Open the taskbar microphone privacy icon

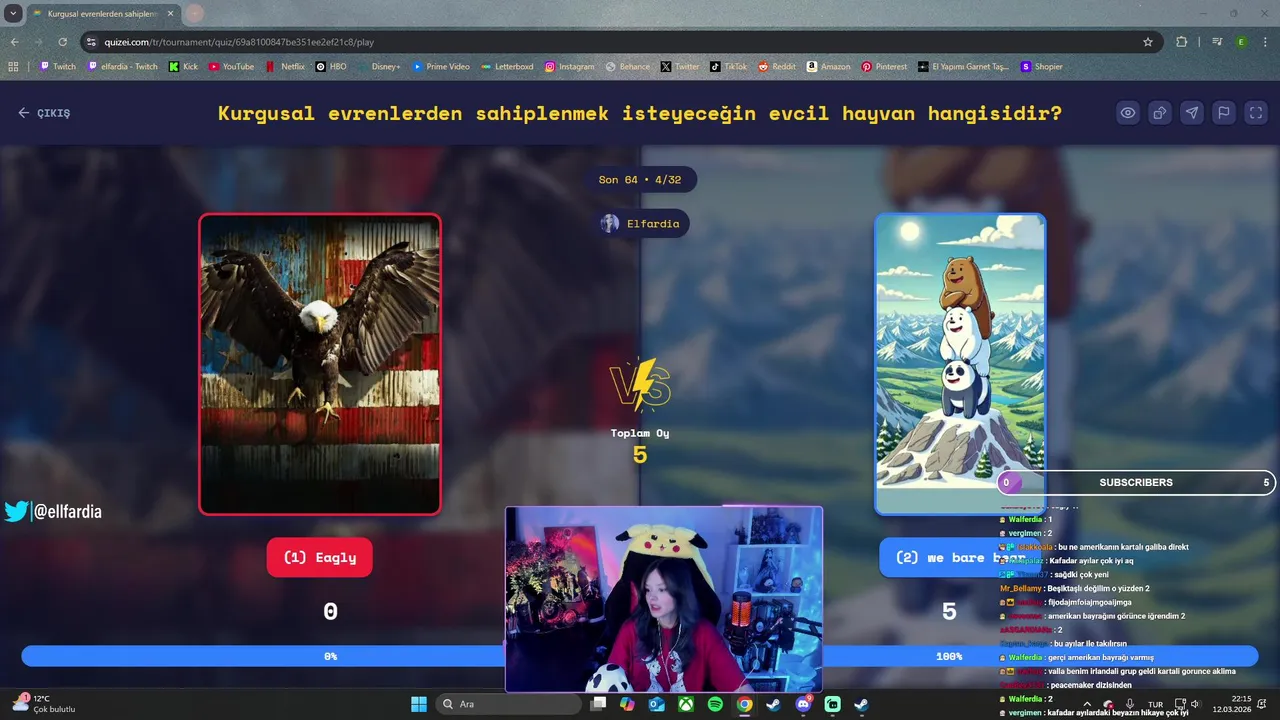[1129, 704]
